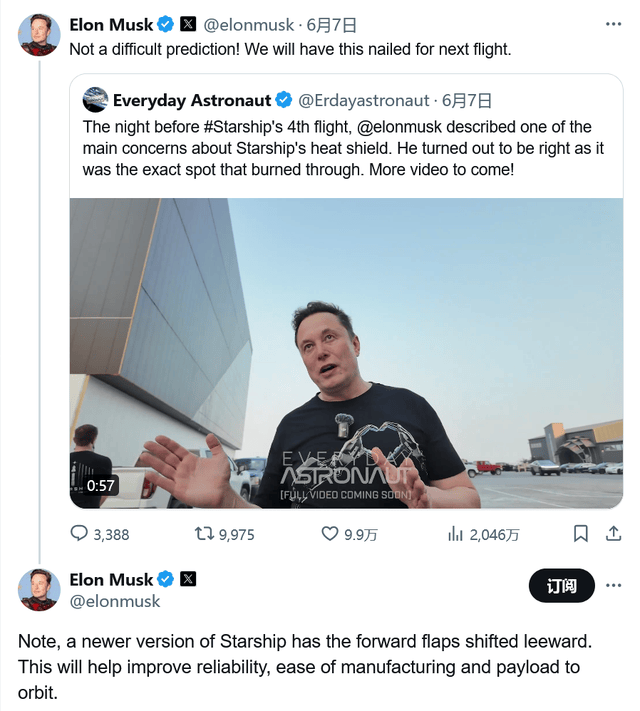Click the share upload icon

[614, 535]
